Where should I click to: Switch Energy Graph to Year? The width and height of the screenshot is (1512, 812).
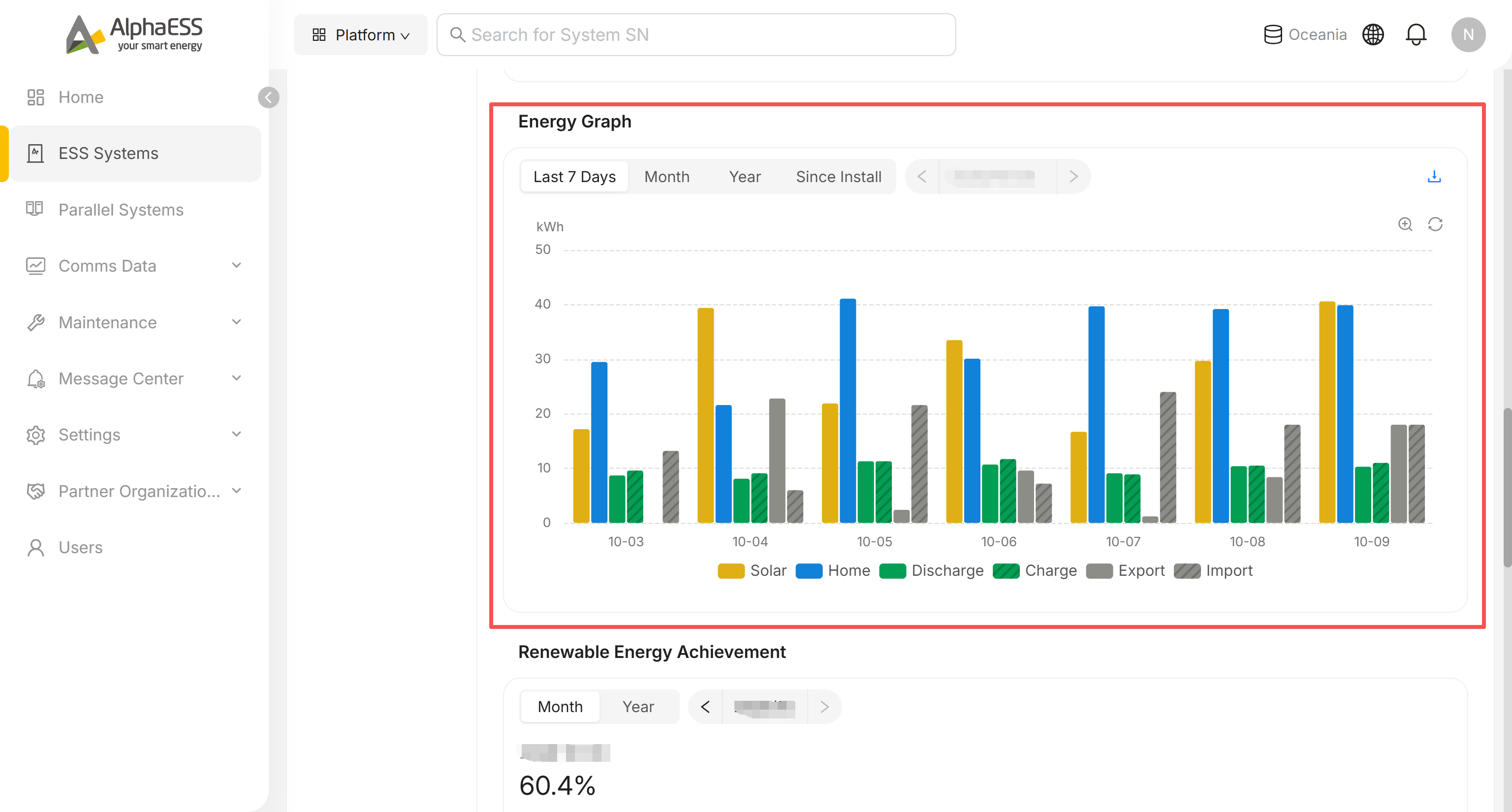point(744,177)
